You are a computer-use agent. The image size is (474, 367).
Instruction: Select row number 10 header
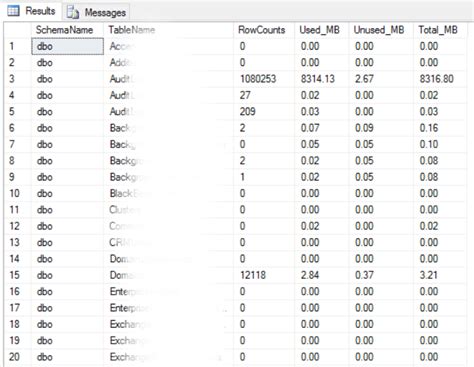click(x=17, y=193)
